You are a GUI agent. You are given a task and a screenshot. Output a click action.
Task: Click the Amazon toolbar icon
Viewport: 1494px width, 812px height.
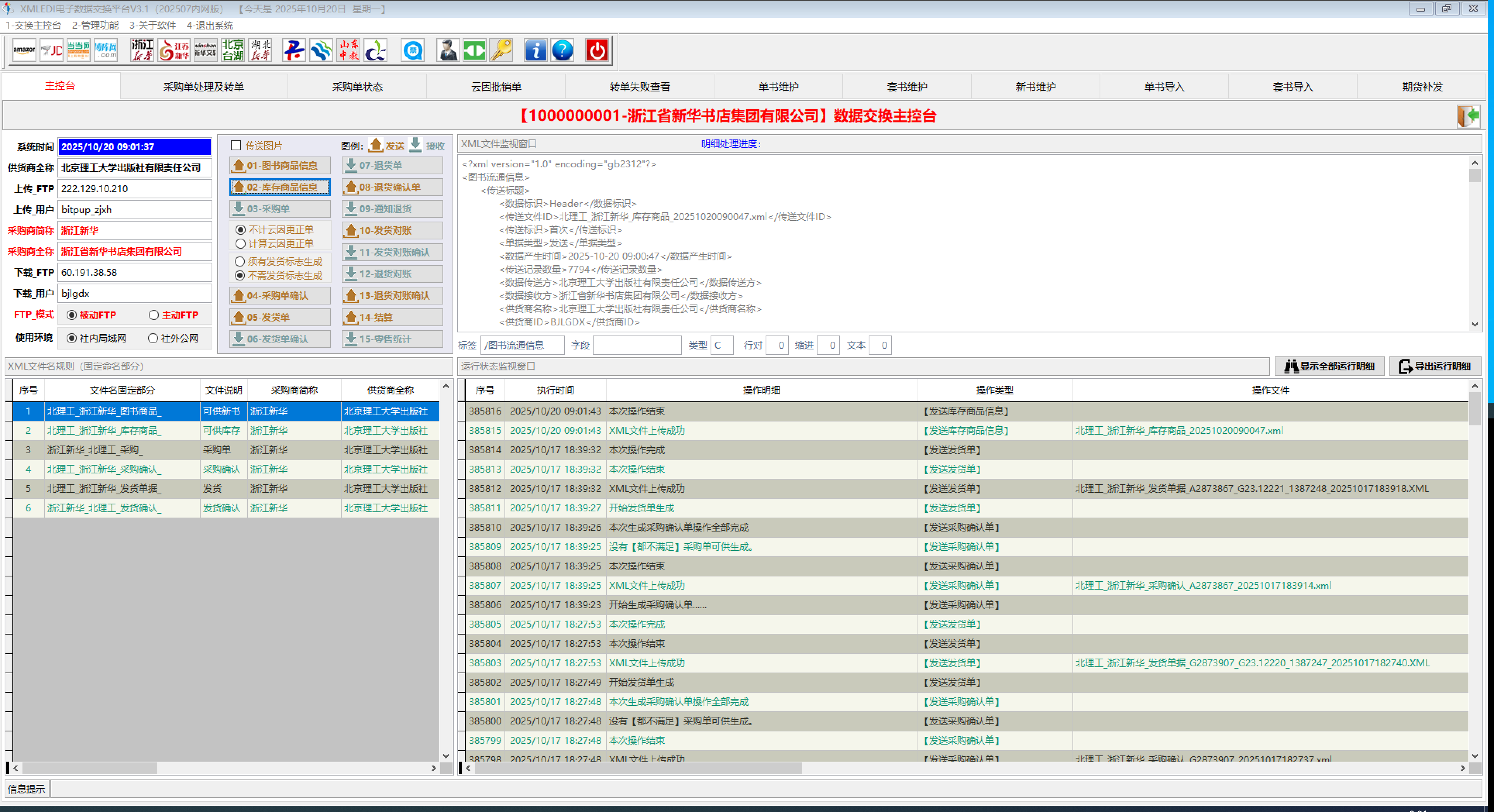click(24, 50)
